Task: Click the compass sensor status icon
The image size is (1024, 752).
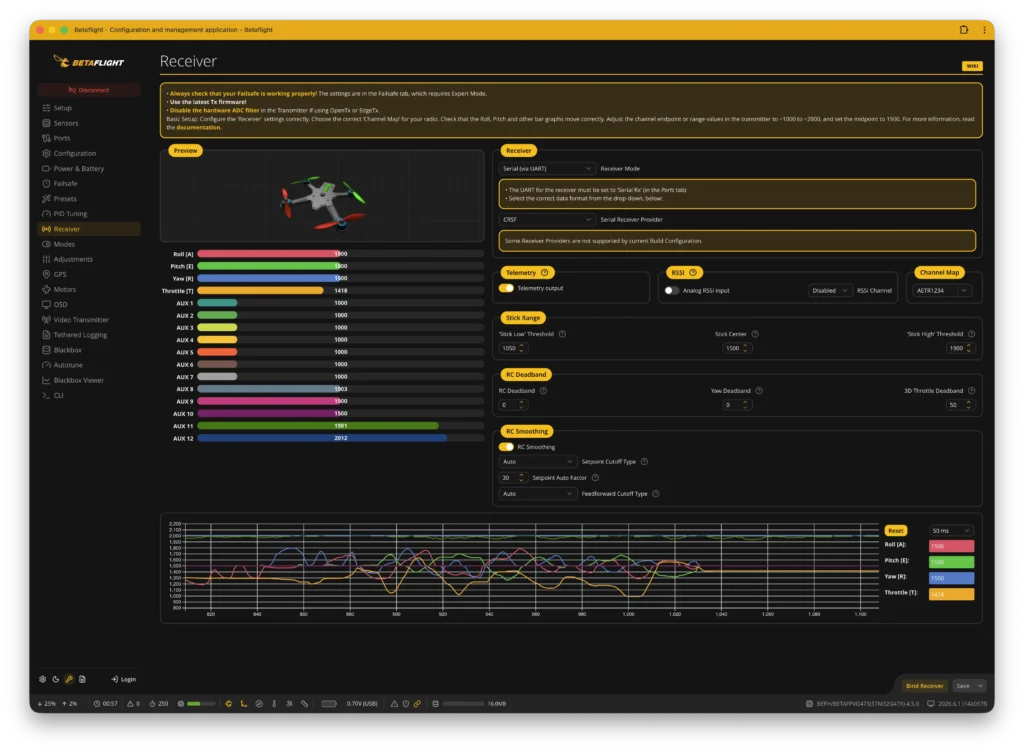Action: pyautogui.click(x=259, y=704)
